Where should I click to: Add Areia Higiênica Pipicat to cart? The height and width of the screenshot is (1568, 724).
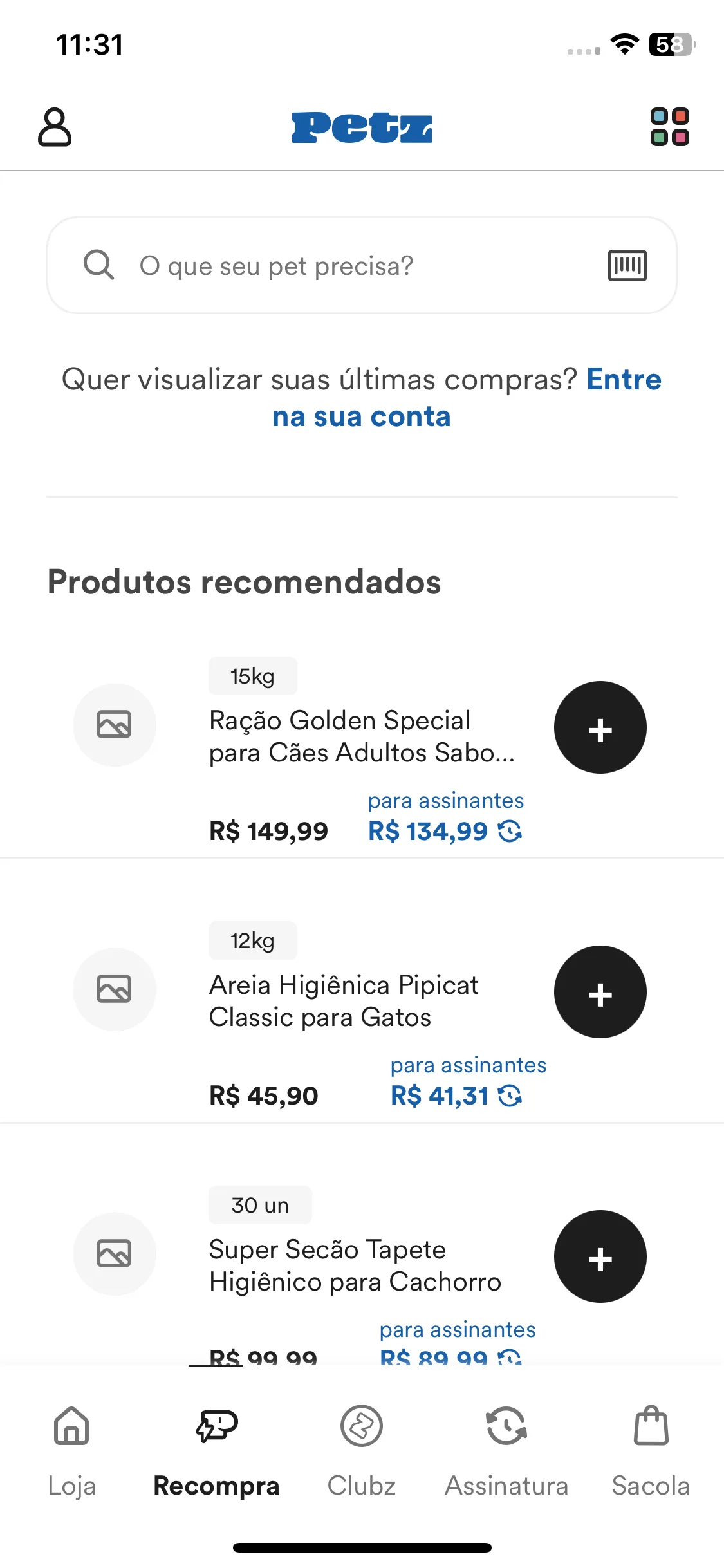pyautogui.click(x=600, y=992)
